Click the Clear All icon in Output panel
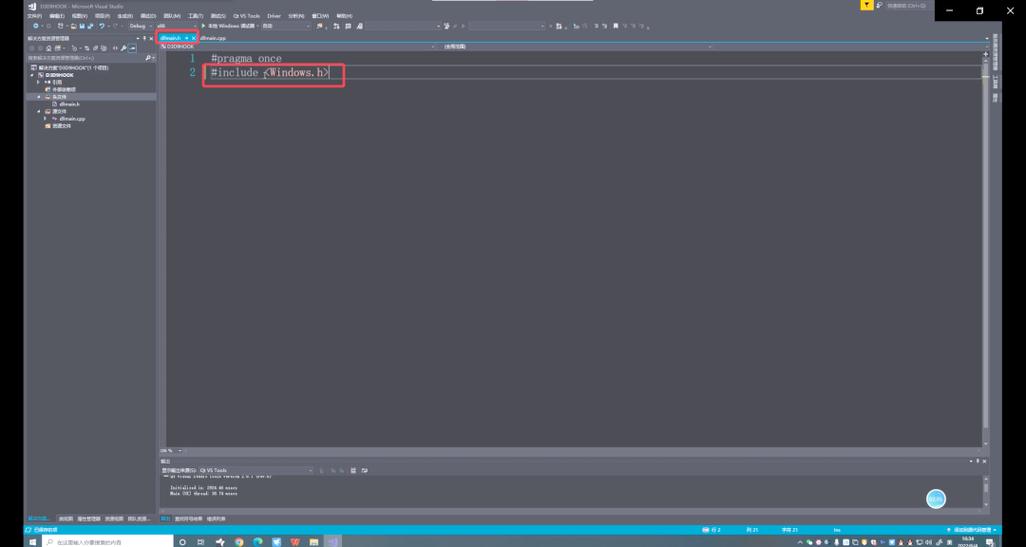 tap(353, 470)
